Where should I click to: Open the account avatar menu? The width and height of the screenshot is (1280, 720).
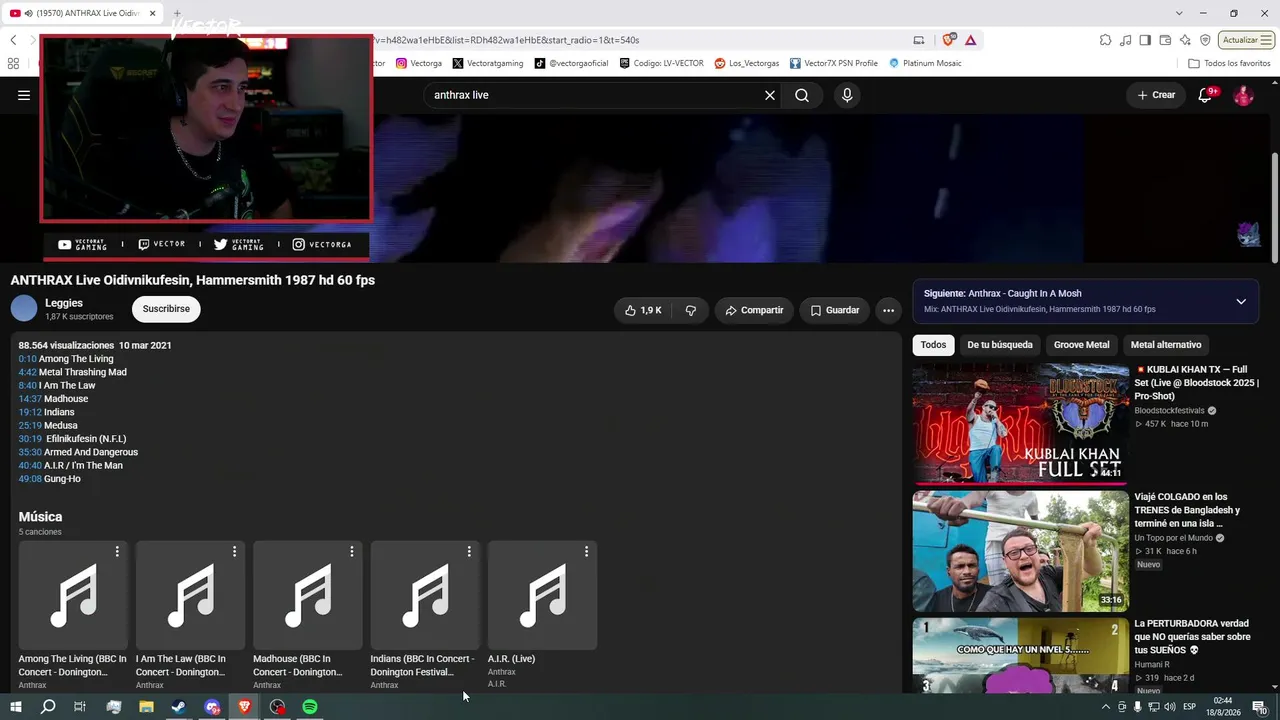point(1243,95)
